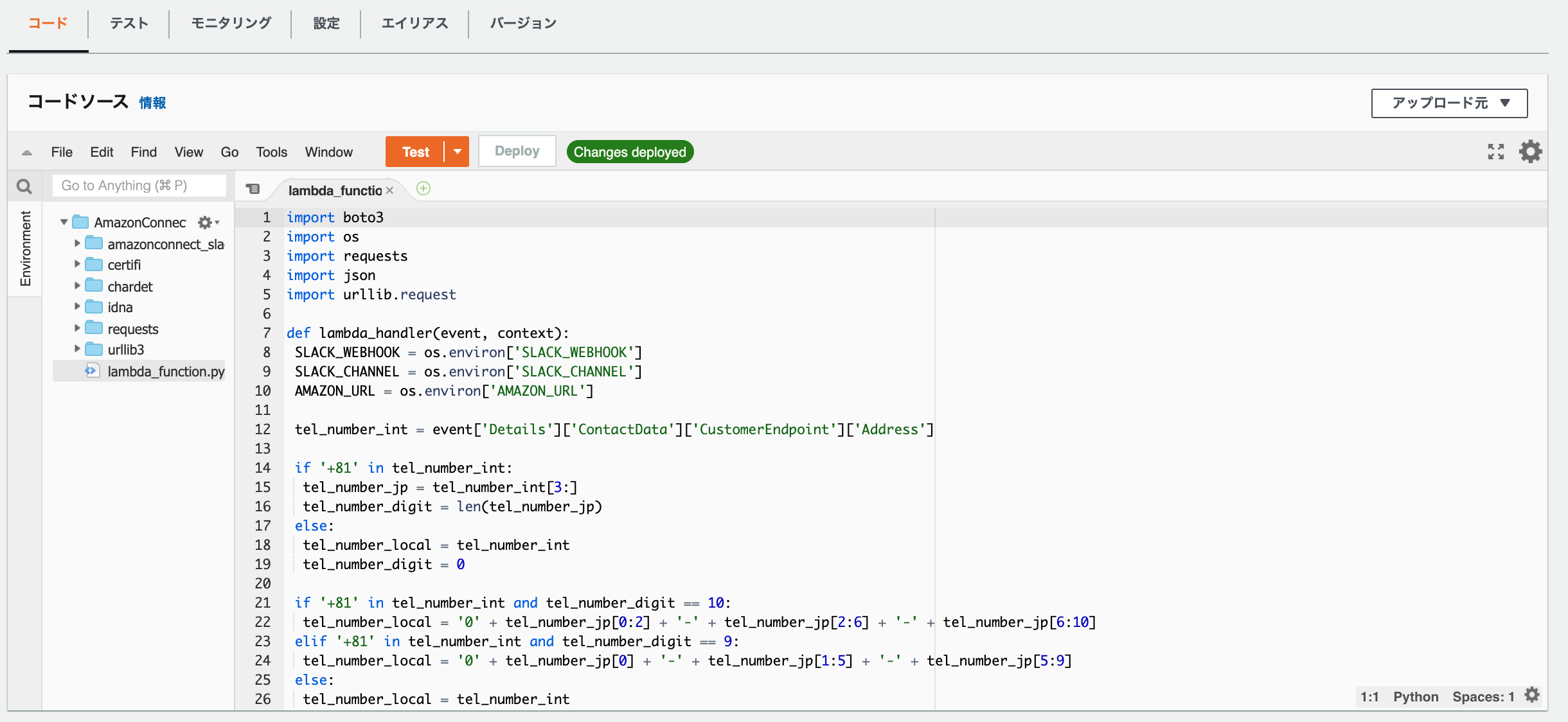The image size is (1568, 722).
Task: Click the urllib3 folder icon
Action: click(94, 349)
